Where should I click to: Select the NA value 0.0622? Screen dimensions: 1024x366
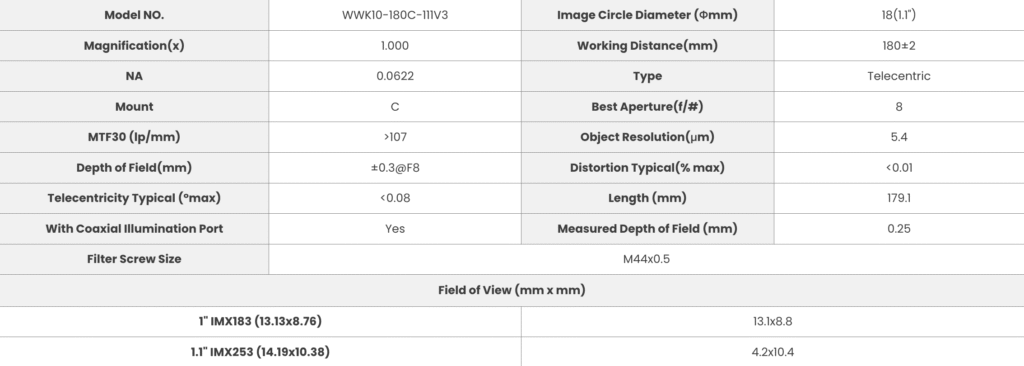394,76
